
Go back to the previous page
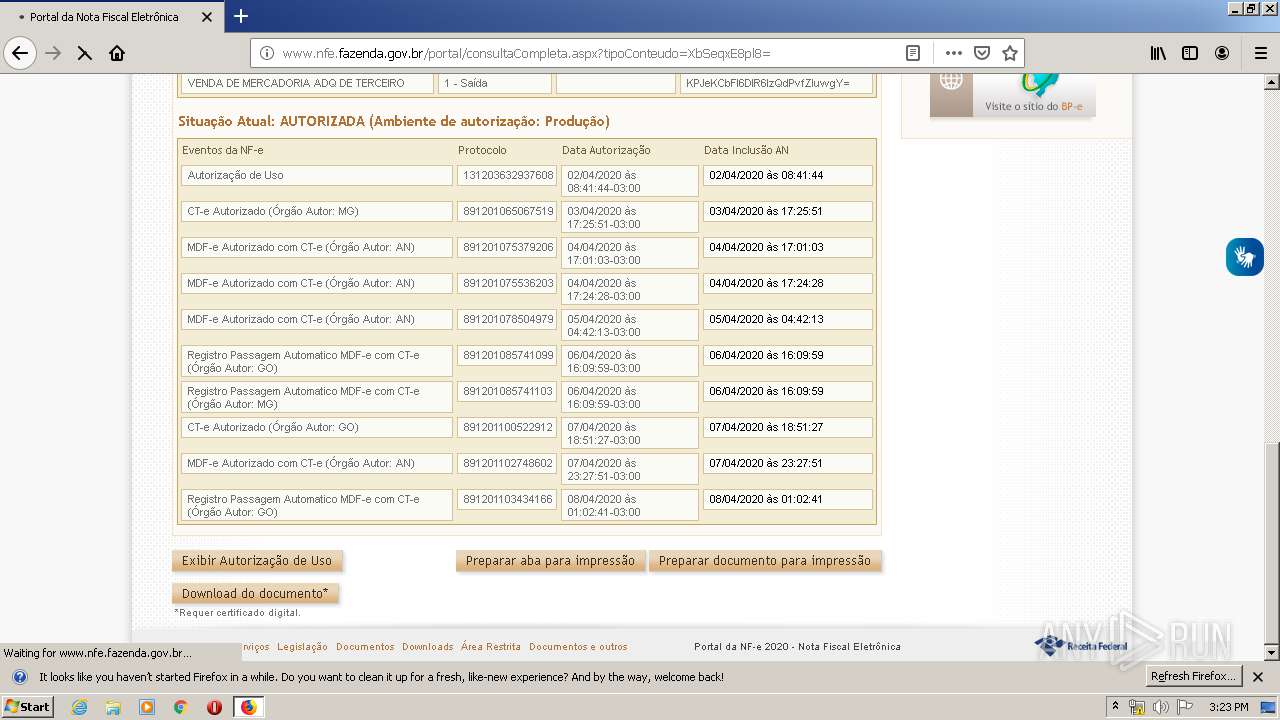[20, 53]
